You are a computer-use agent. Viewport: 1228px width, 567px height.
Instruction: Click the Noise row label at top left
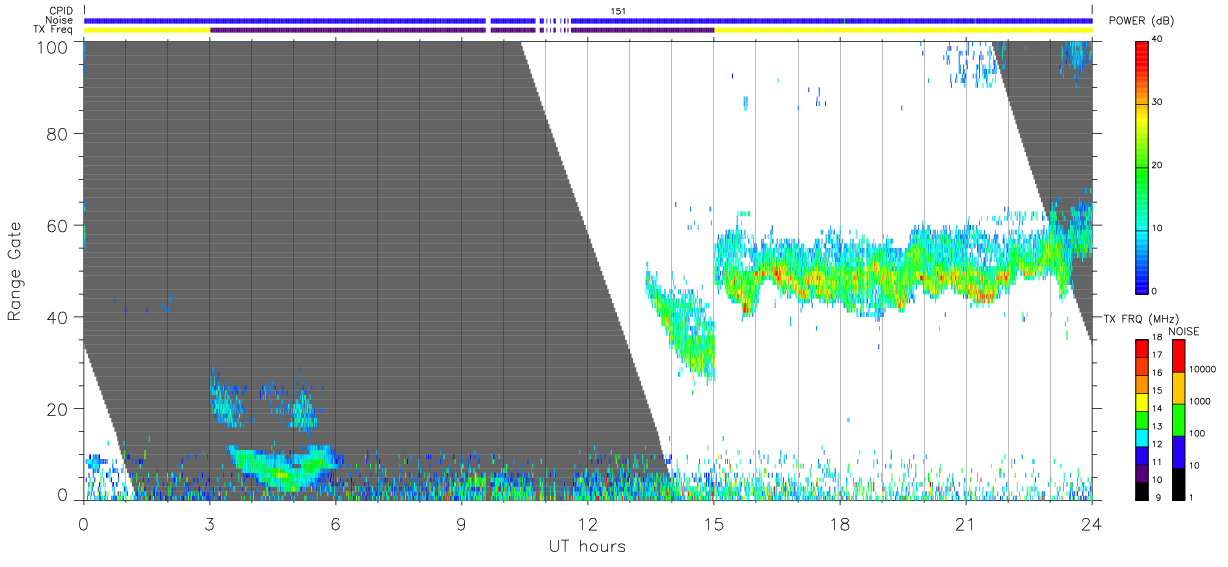click(x=60, y=20)
